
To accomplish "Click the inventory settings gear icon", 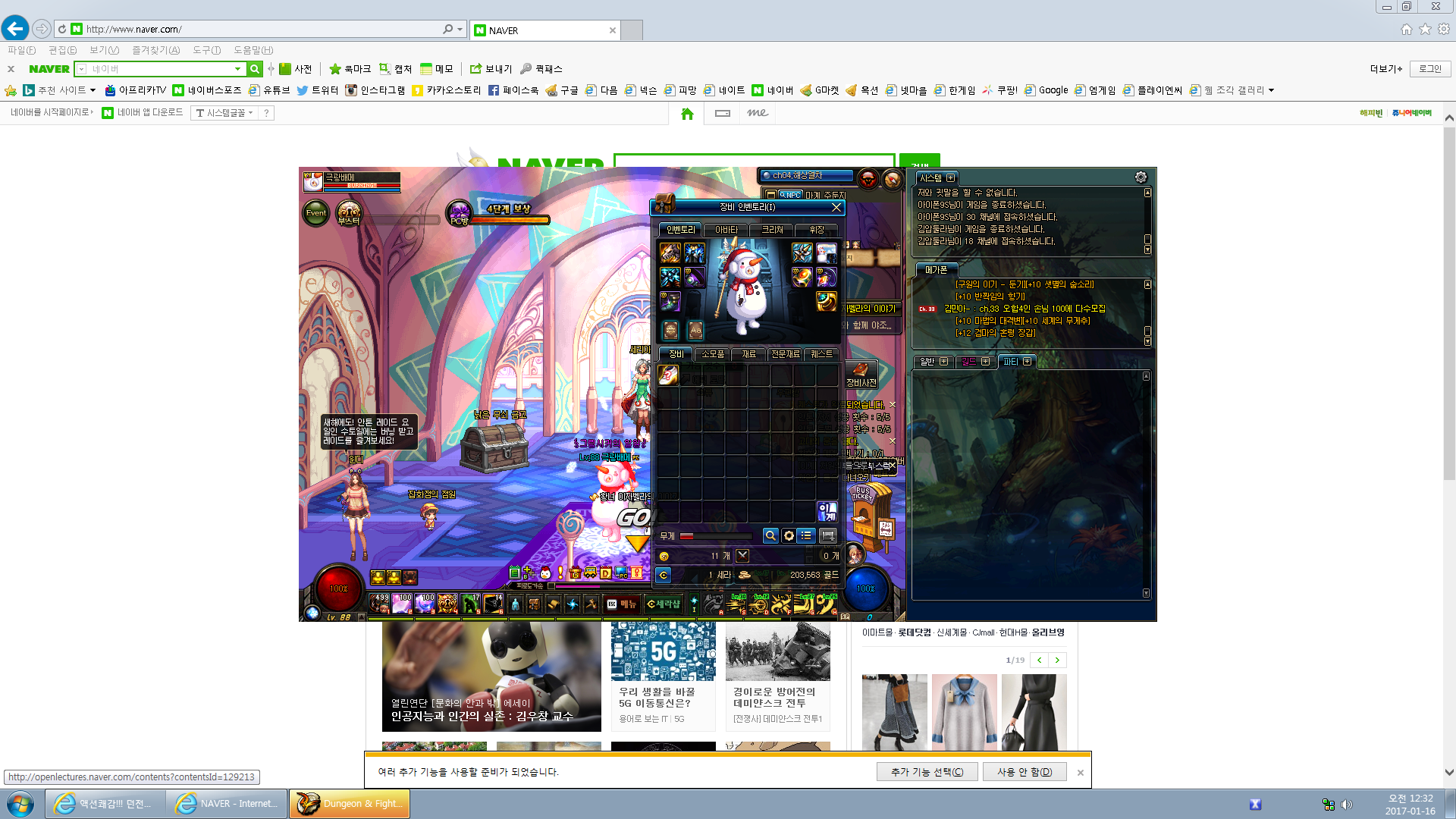I will click(x=789, y=535).
